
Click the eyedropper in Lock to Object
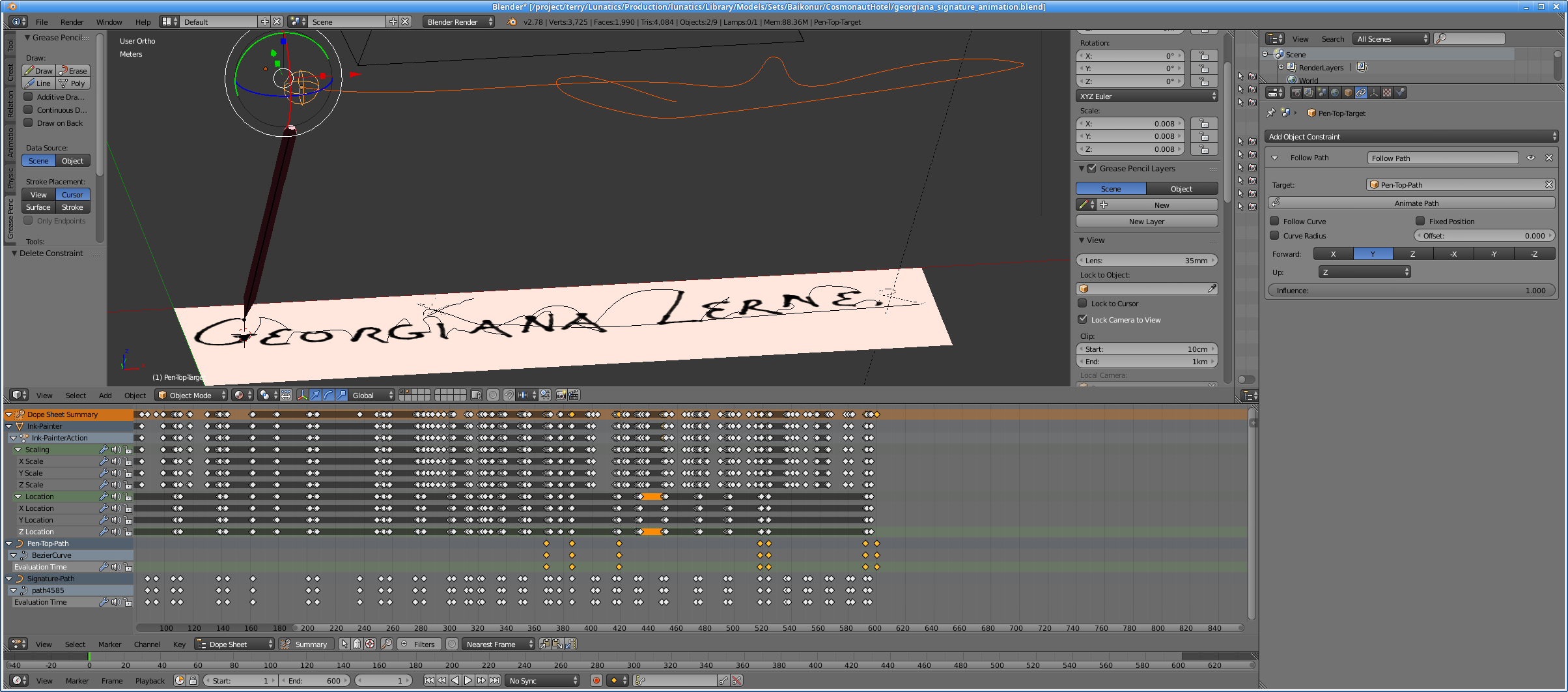(x=1211, y=289)
